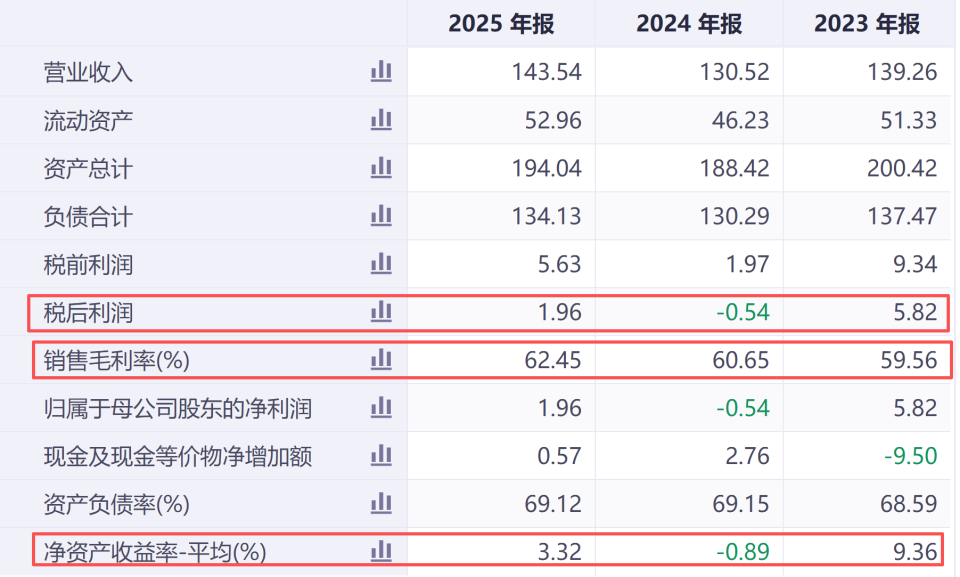Select value 60.65 in 销售毛利率 row
The height and width of the screenshot is (577, 960).
point(740,360)
